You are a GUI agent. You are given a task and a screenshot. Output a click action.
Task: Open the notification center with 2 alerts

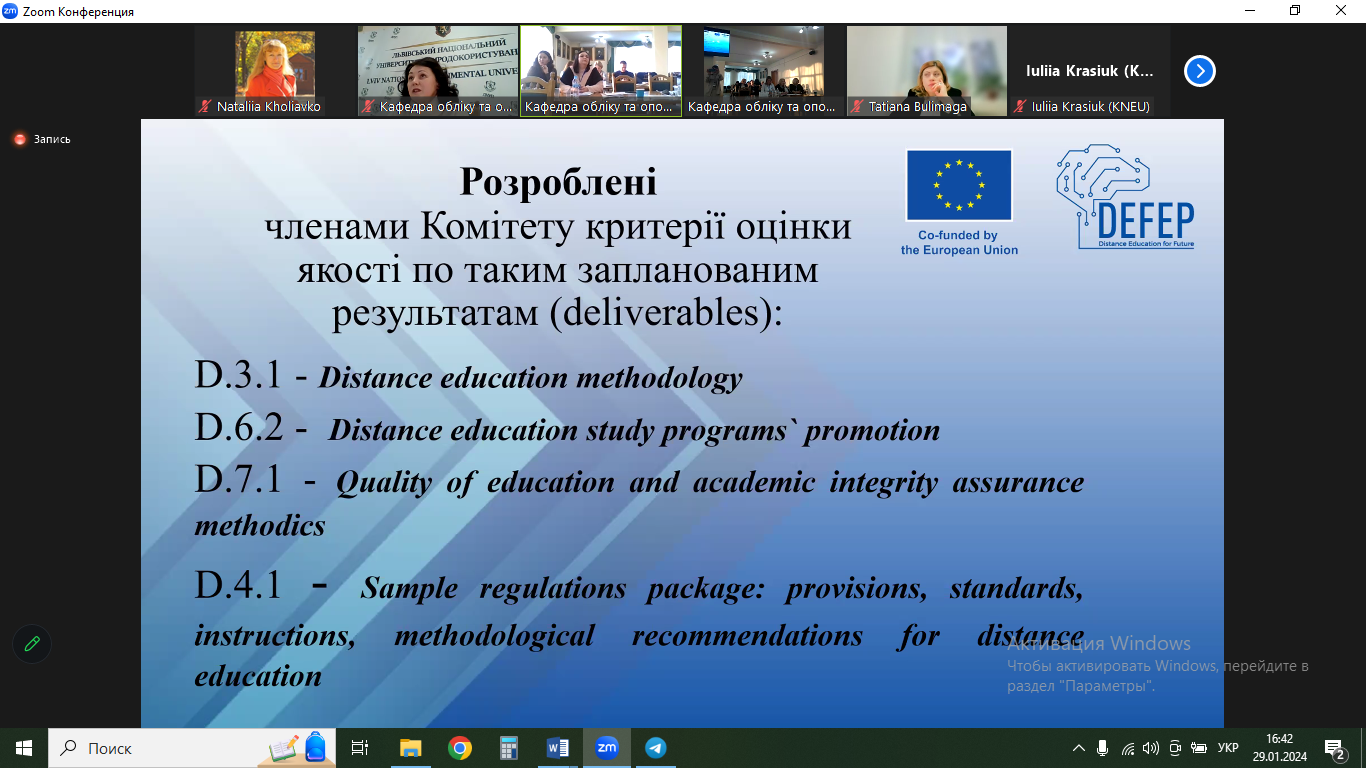click(1333, 748)
